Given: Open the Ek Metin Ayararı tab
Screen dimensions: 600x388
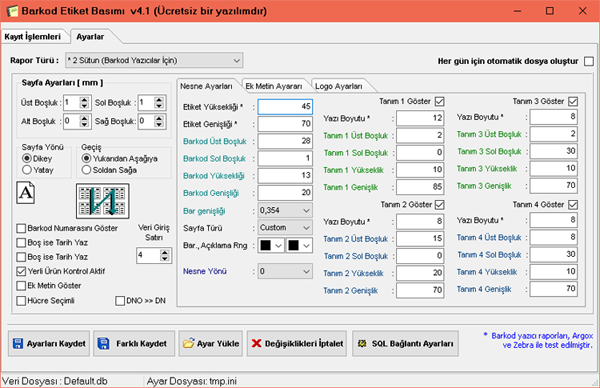Looking at the screenshot, I should (274, 86).
